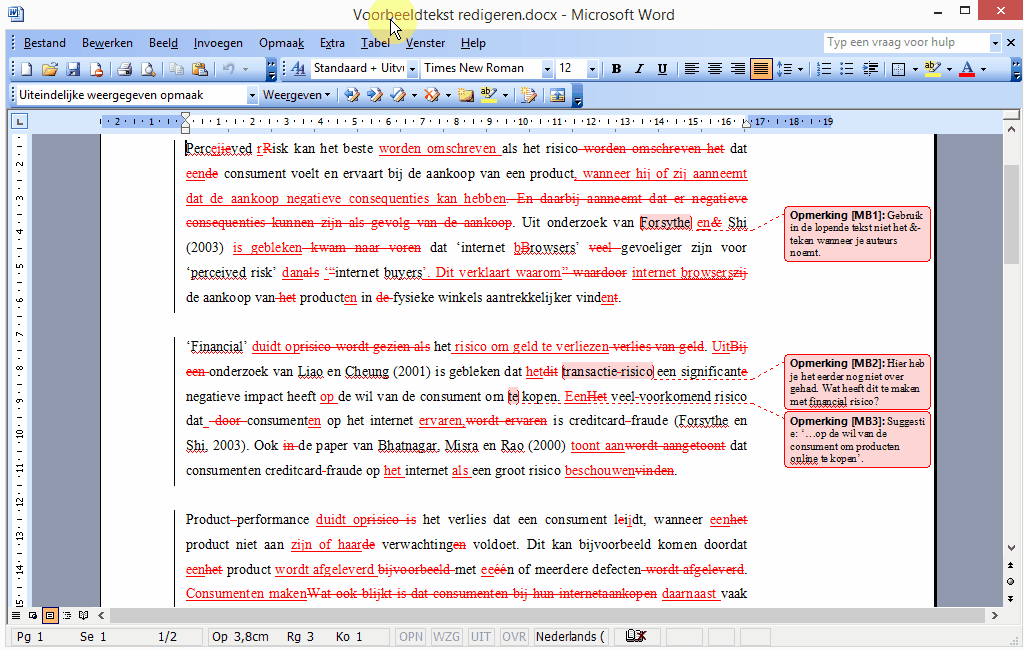
Task: Open line spacing dropdown arrow
Action: pyautogui.click(x=801, y=69)
